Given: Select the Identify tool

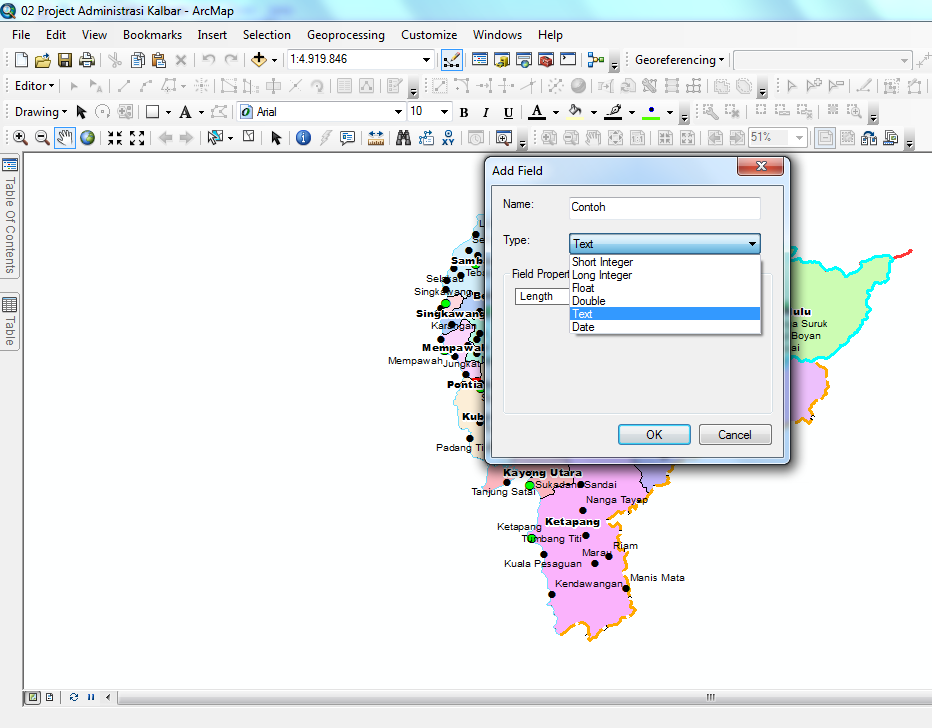Looking at the screenshot, I should 303,138.
